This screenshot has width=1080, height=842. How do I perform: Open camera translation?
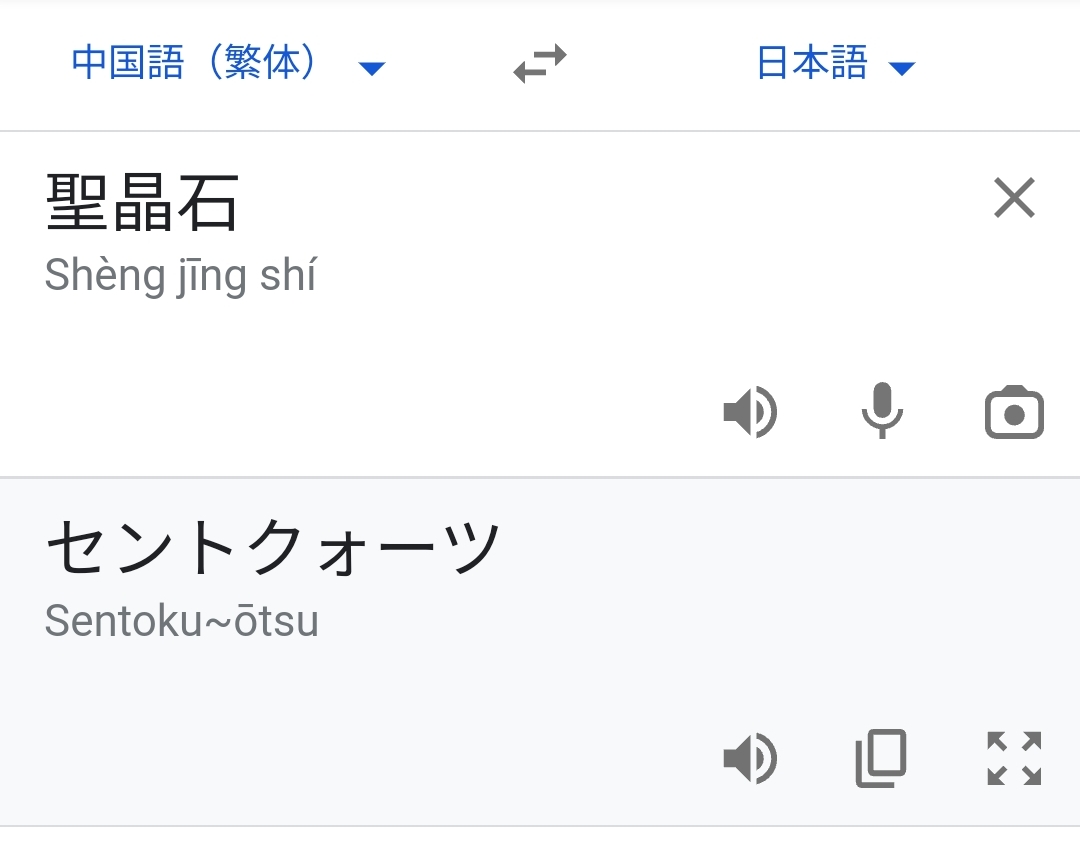[1014, 412]
